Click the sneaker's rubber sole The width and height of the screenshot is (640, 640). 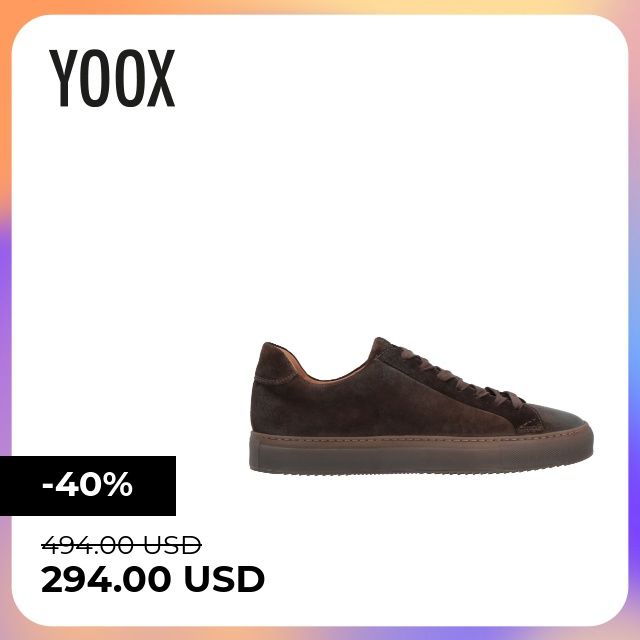coord(421,453)
